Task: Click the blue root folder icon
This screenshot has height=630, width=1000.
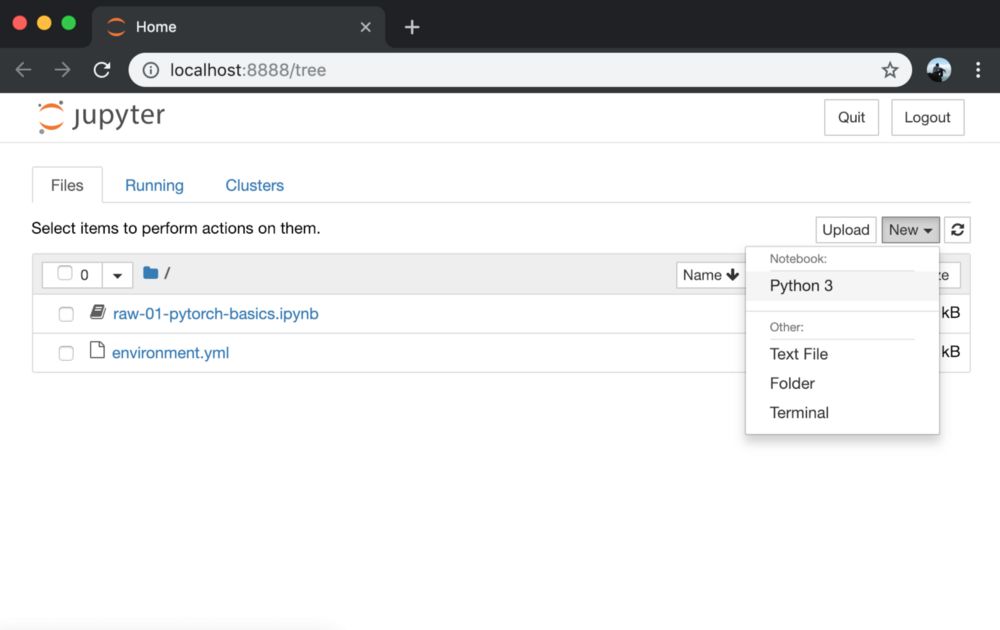Action: click(150, 274)
